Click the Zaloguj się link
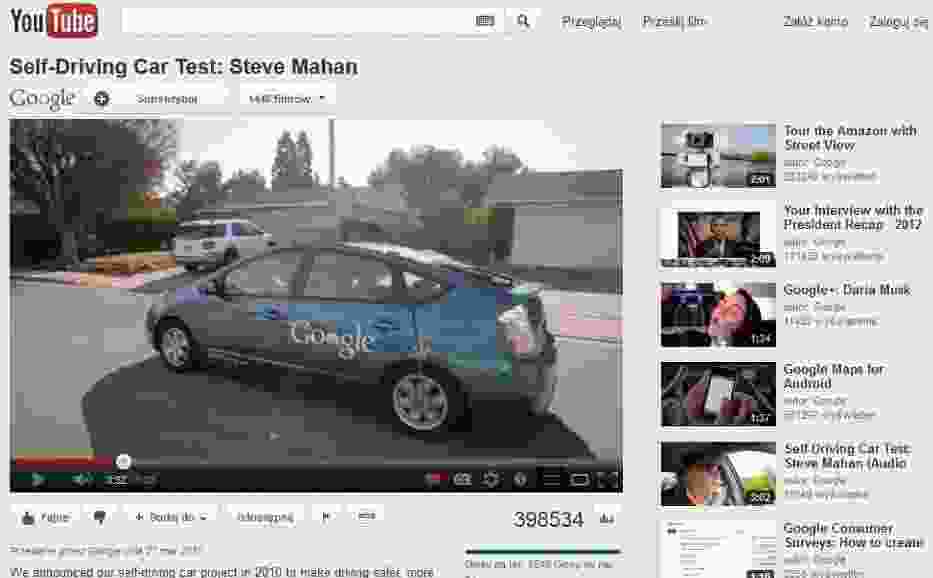This screenshot has width=933, height=578. click(898, 22)
